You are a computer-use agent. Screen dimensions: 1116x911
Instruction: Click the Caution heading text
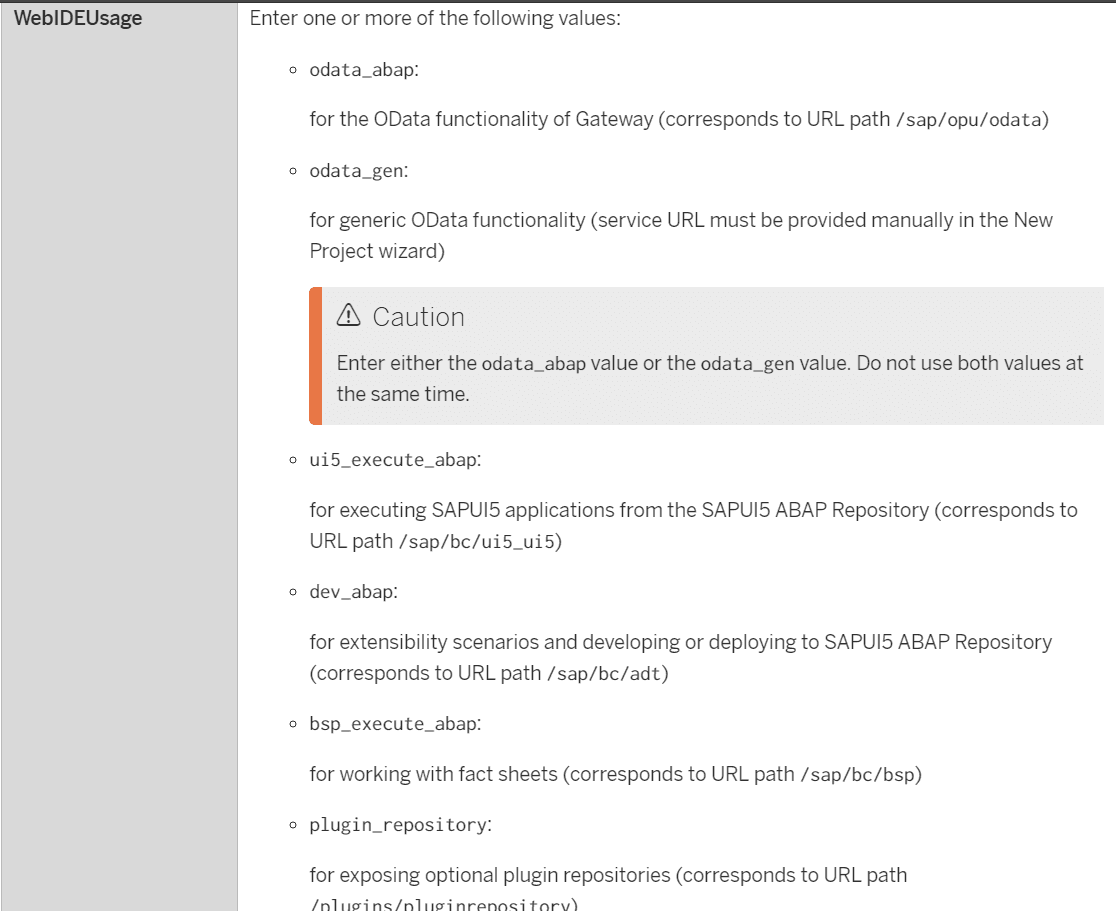pyautogui.click(x=418, y=317)
